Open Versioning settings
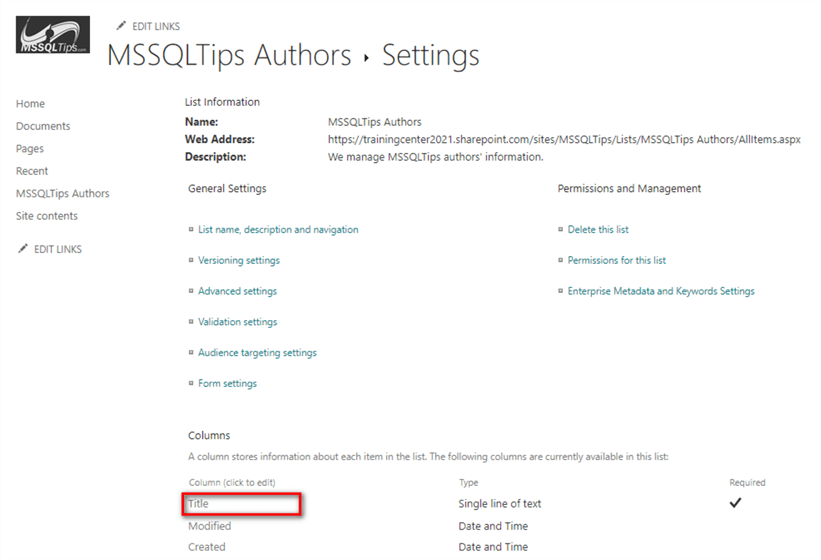This screenshot has width=821, height=560. [x=239, y=261]
